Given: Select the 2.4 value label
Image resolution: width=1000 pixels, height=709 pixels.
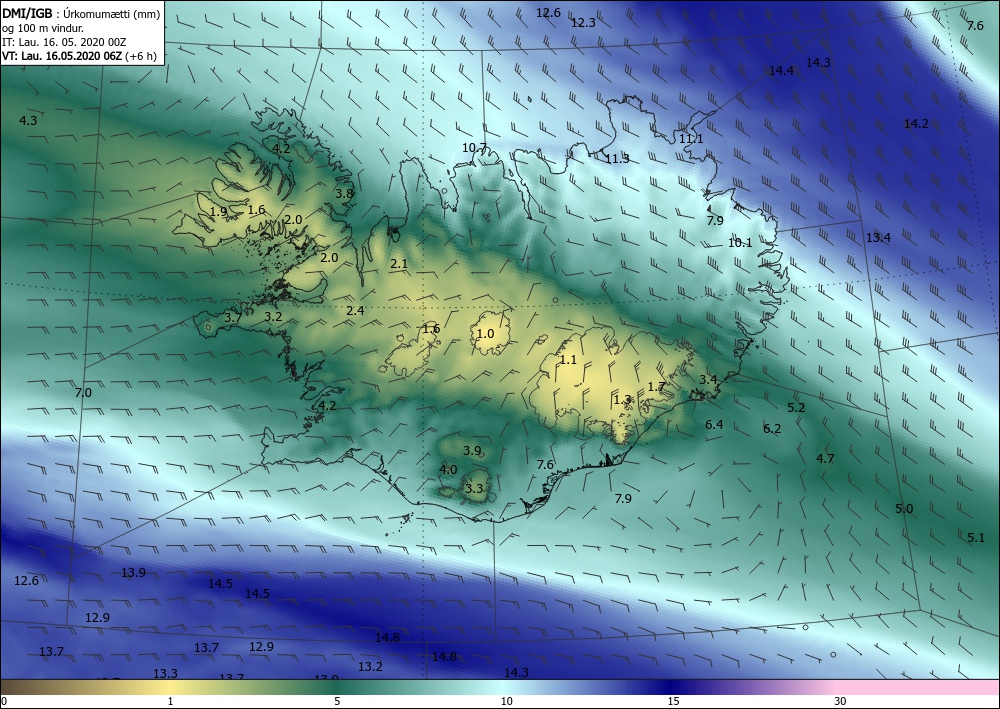Looking at the screenshot, I should click(355, 311).
